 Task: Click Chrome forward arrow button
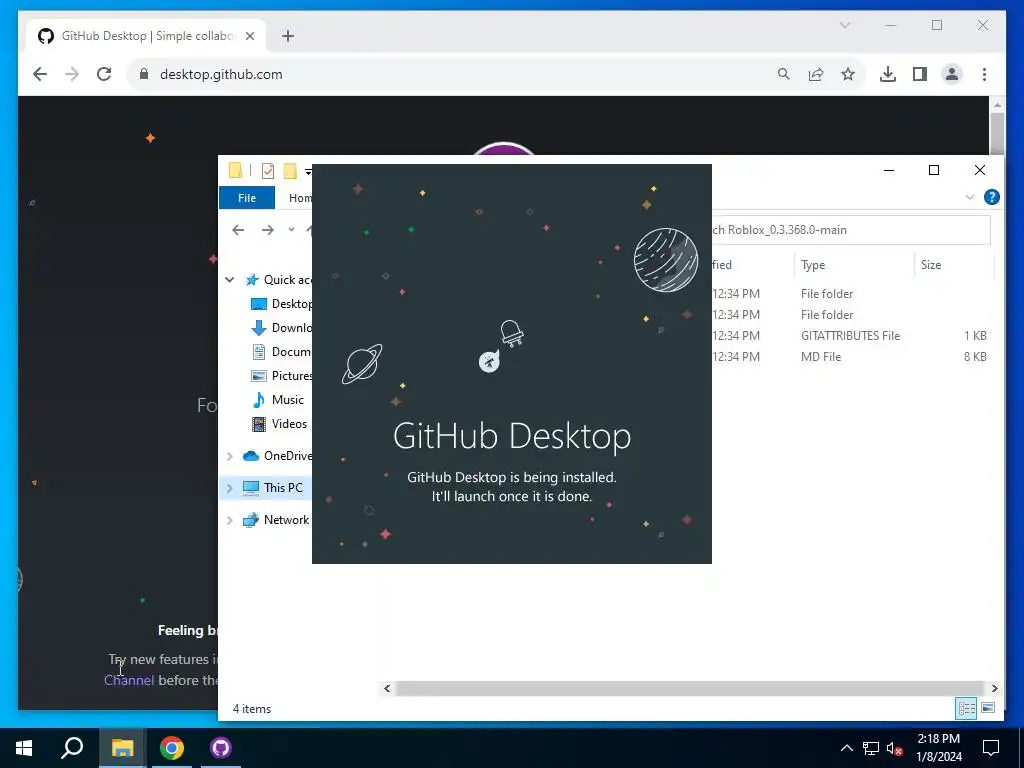tap(72, 74)
